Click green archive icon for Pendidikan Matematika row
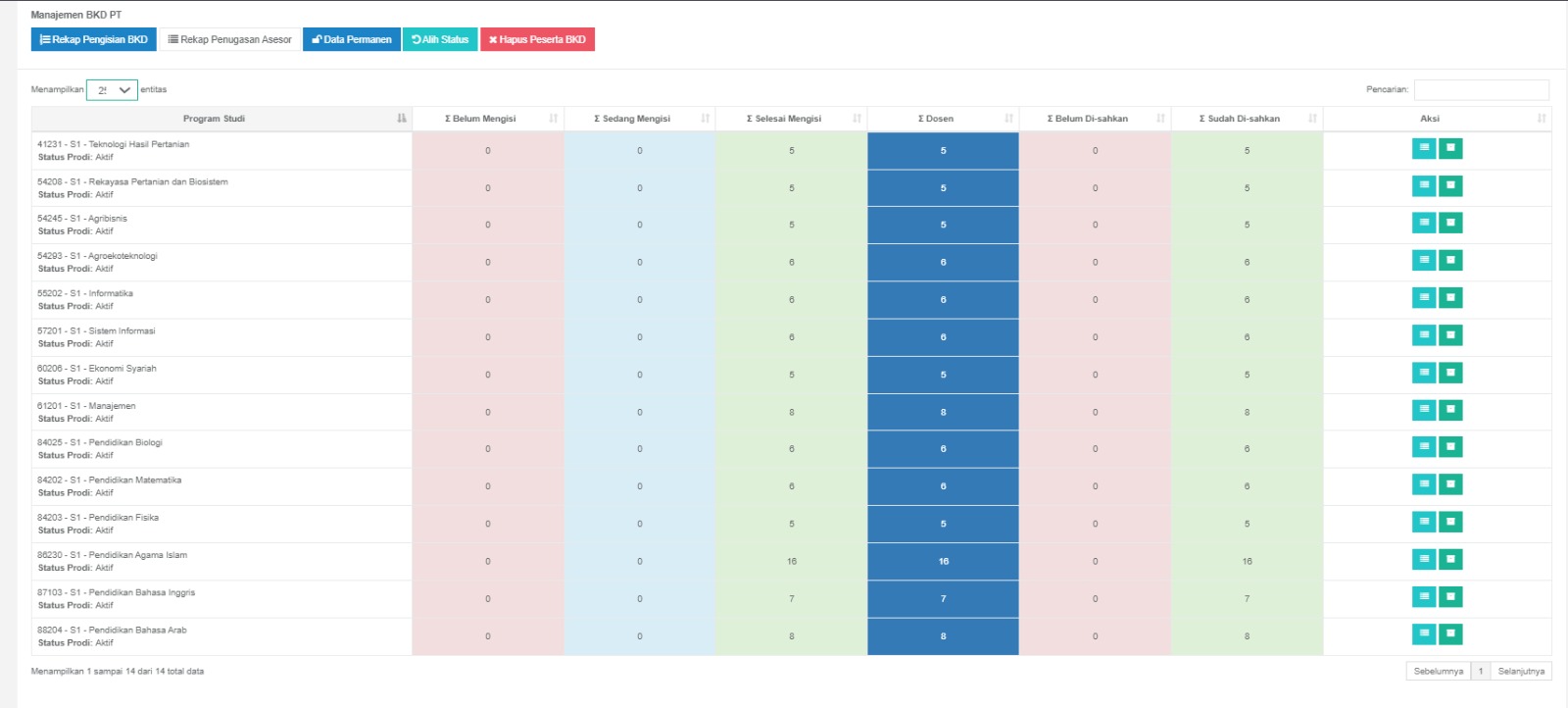Screen dimensions: 1568x708 click(1450, 484)
